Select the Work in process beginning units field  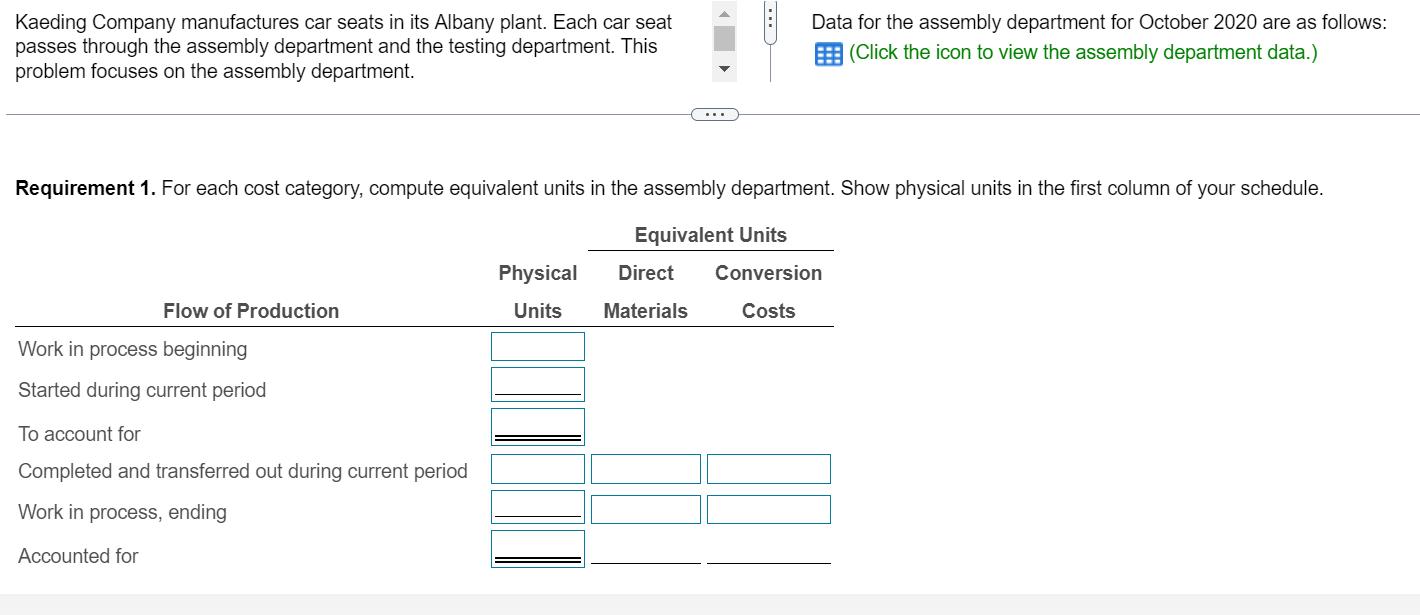coord(537,346)
